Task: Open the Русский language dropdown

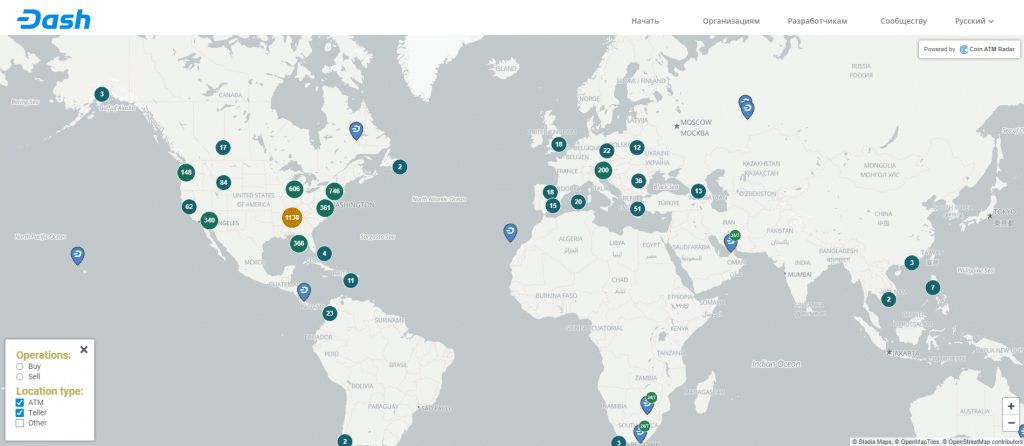Action: click(x=974, y=21)
